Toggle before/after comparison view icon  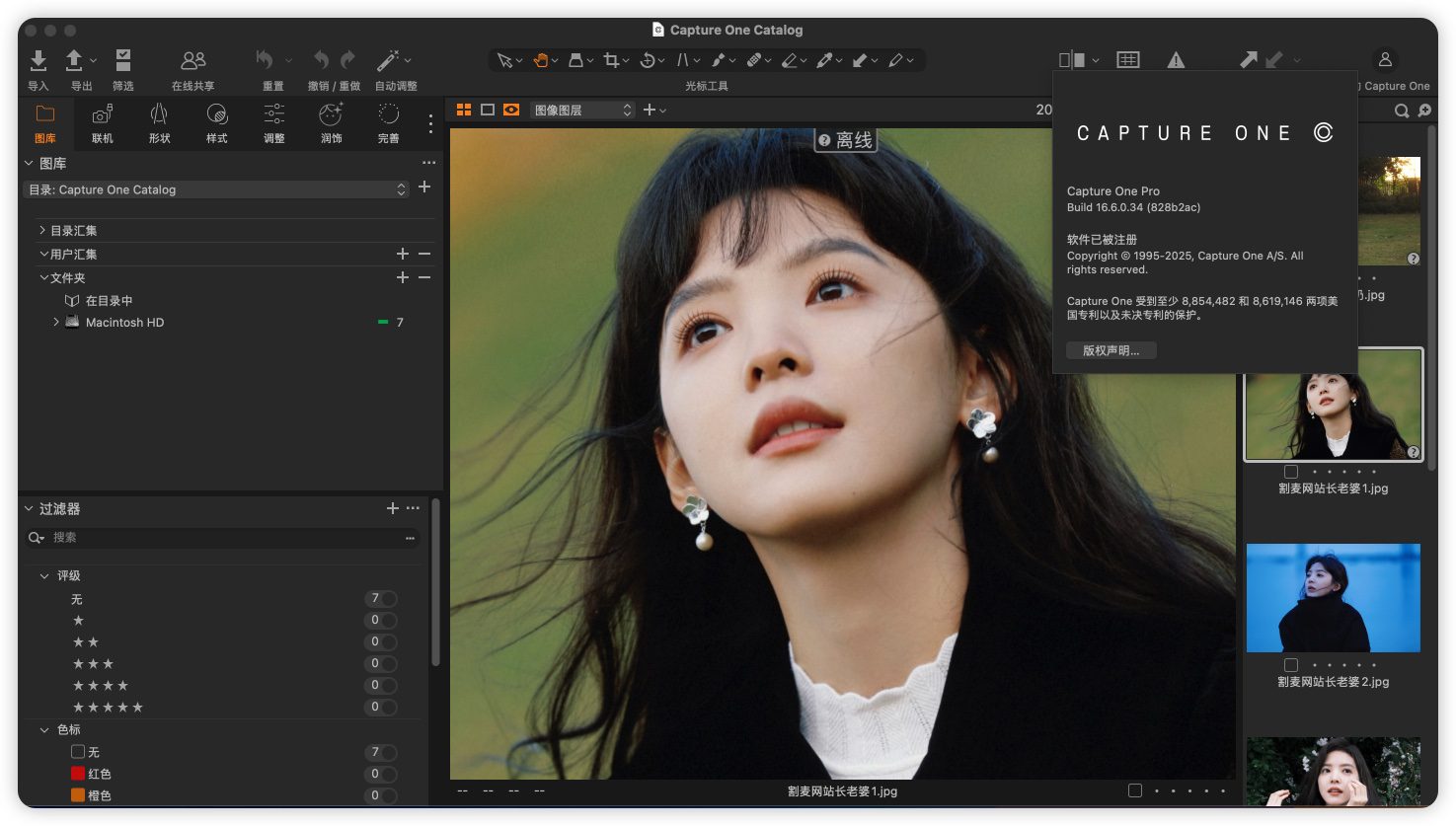point(1072,60)
